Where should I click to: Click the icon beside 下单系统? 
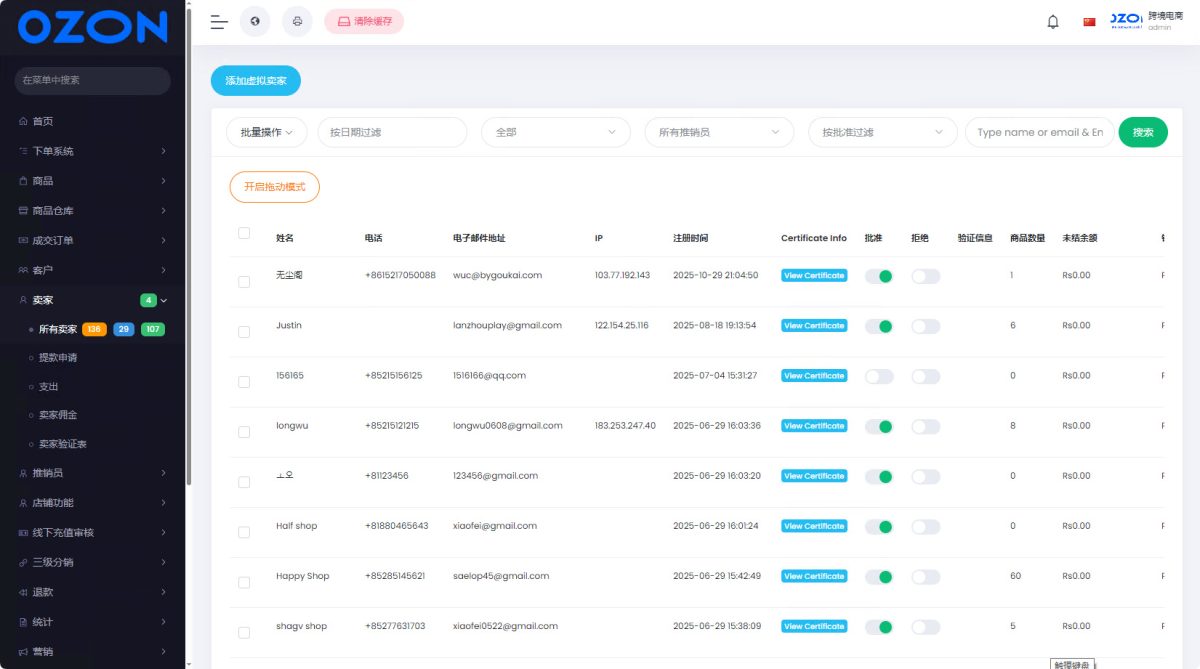tap(23, 151)
